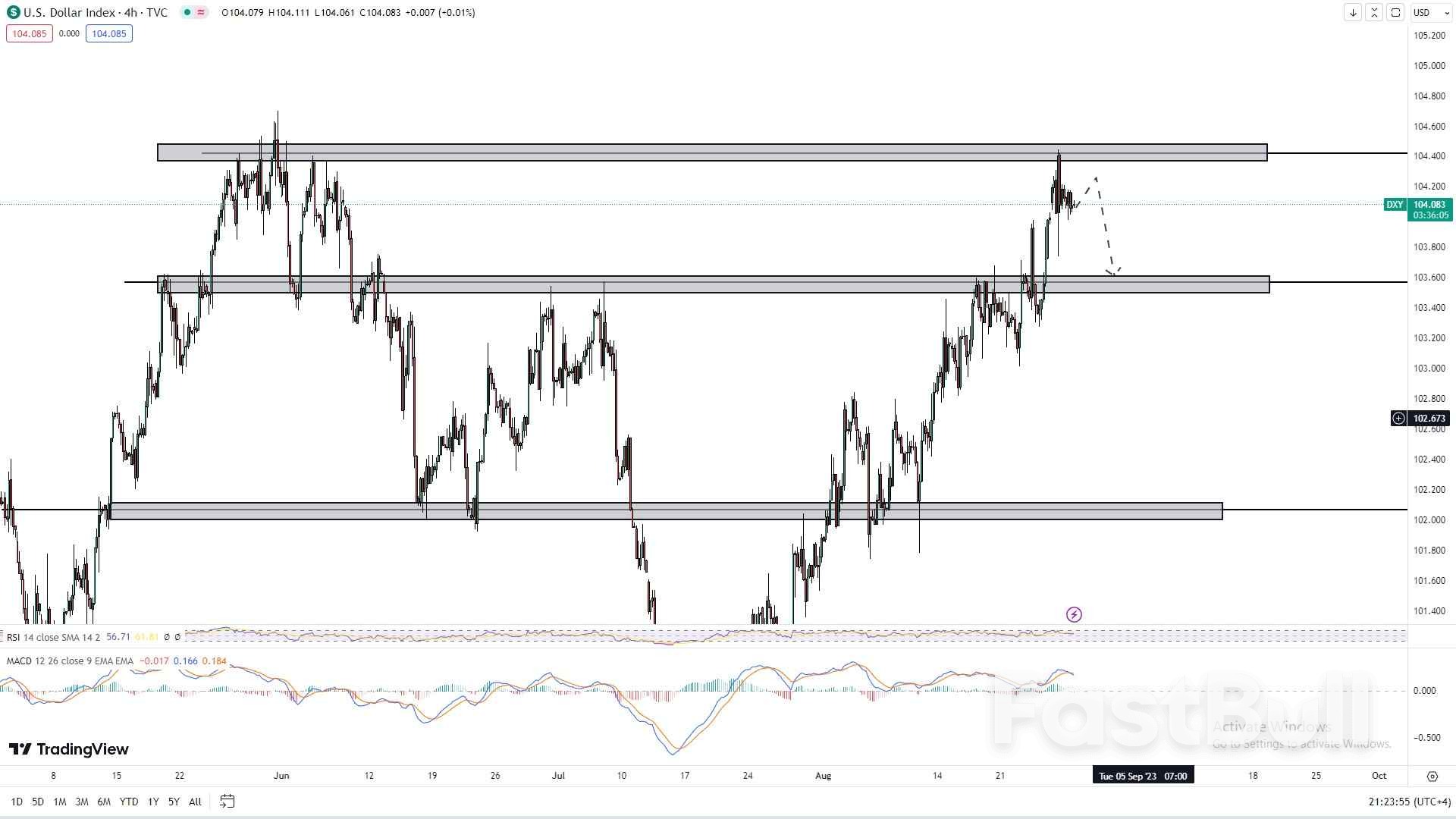Open the go-to-date calendar icon
The image size is (1456, 819).
[x=227, y=801]
